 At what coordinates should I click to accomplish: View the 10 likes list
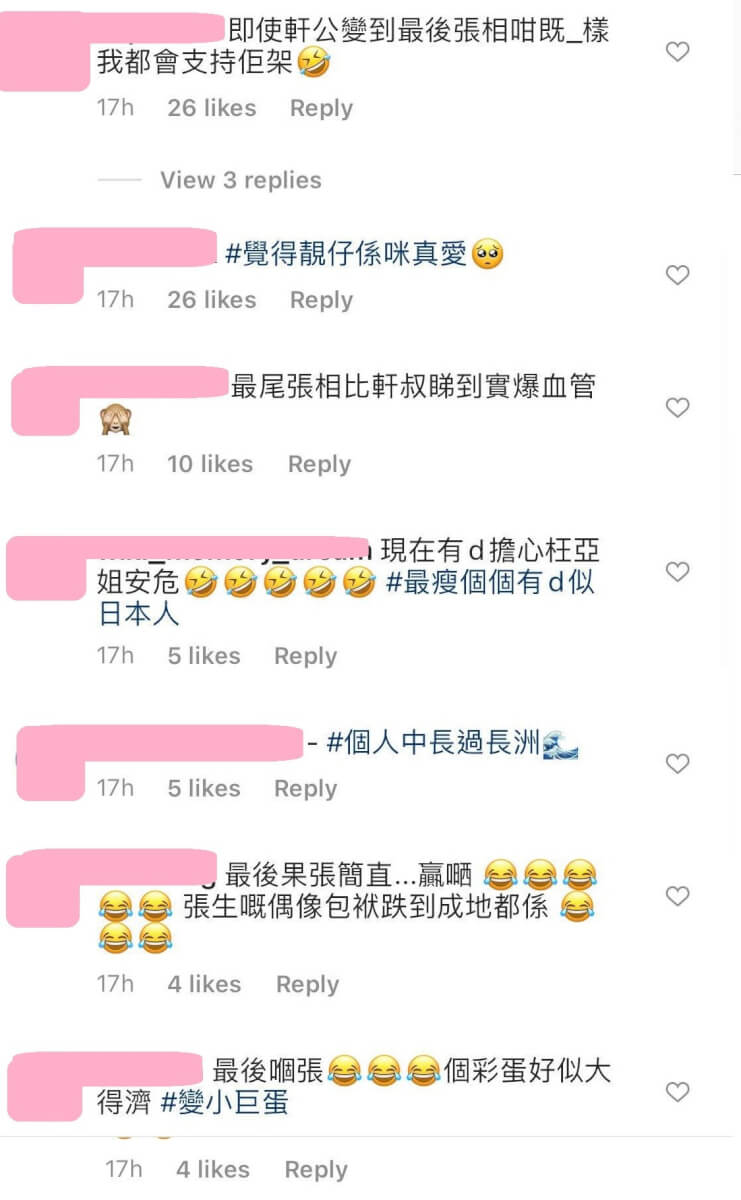tap(210, 464)
